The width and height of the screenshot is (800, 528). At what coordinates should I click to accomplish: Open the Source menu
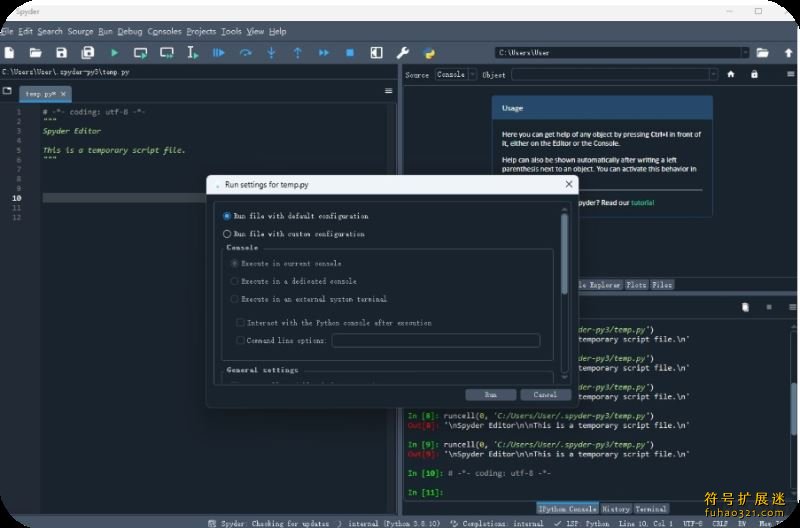tap(81, 32)
